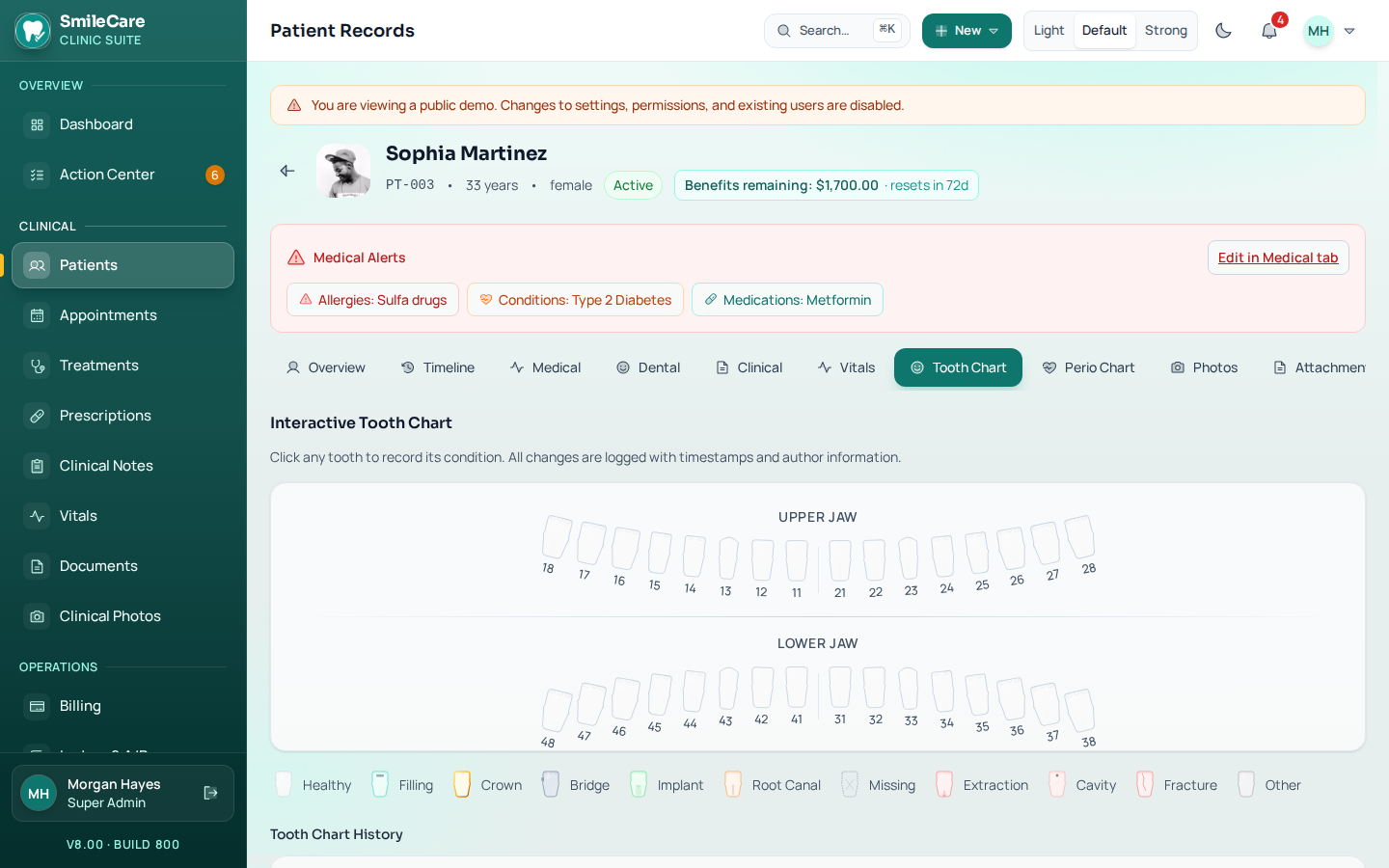Click tooth 14 in upper jaw
The image size is (1389, 868).
pyautogui.click(x=694, y=556)
